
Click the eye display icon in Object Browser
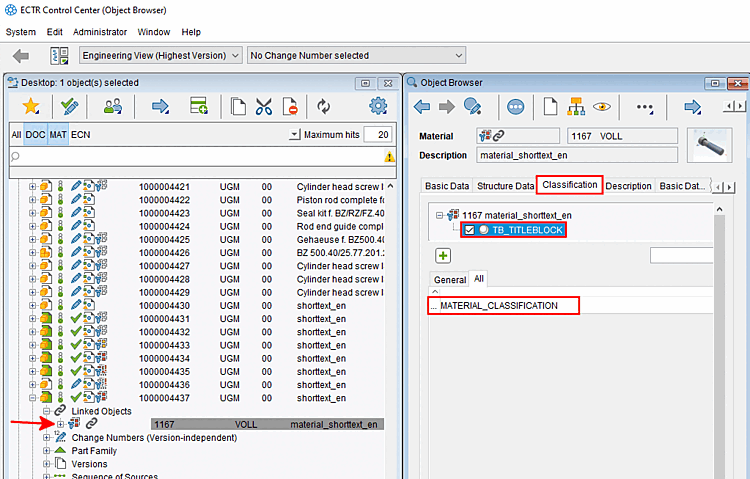[x=602, y=106]
